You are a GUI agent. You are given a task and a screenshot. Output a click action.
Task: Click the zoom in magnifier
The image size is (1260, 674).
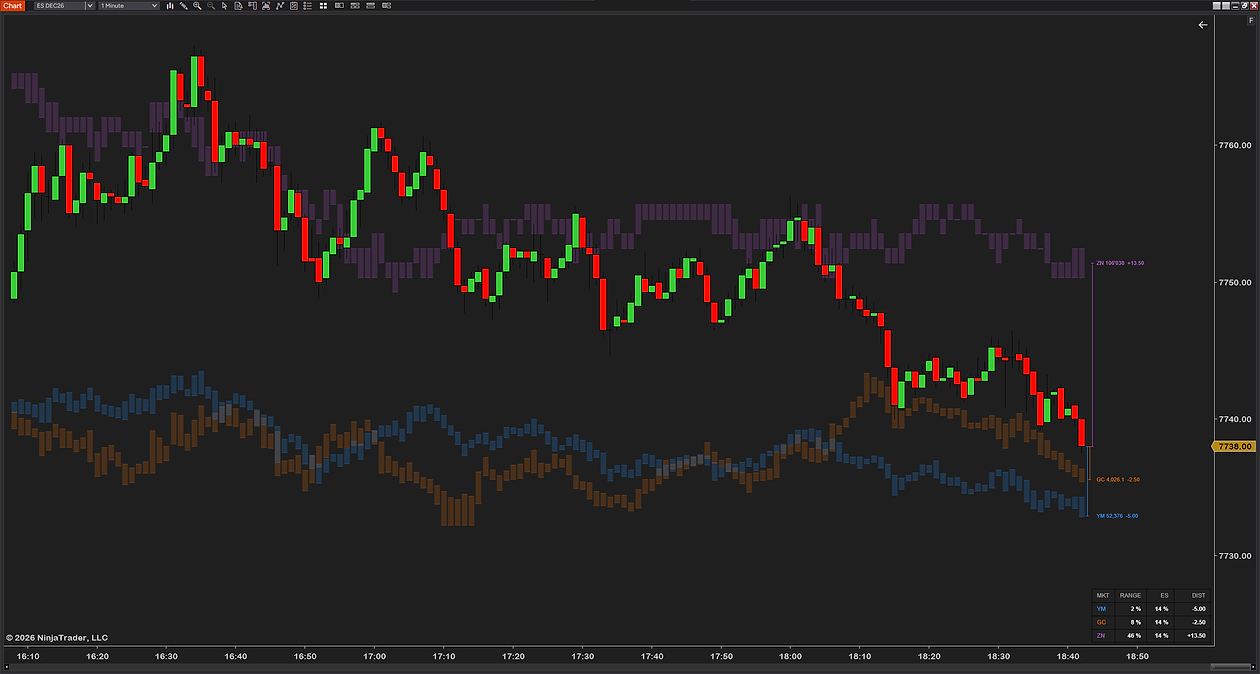[197, 6]
